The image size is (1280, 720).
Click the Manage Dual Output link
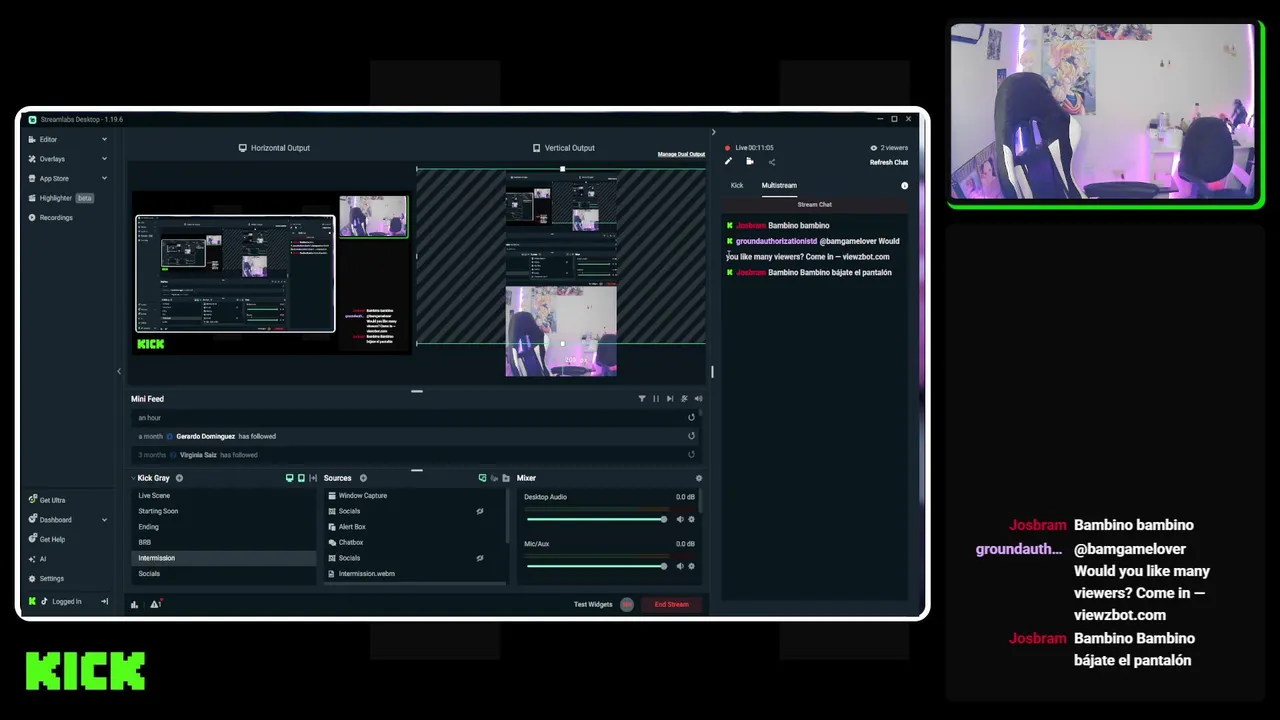681,154
